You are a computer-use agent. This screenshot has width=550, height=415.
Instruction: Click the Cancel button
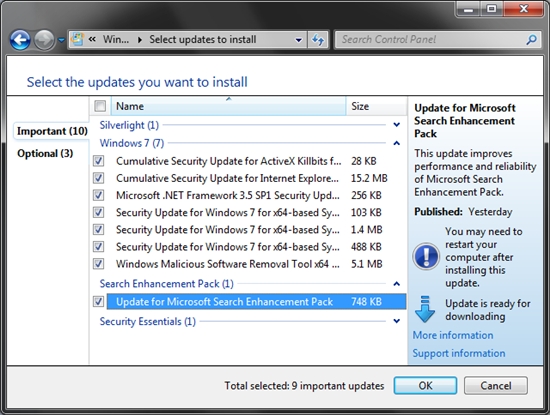(496, 386)
